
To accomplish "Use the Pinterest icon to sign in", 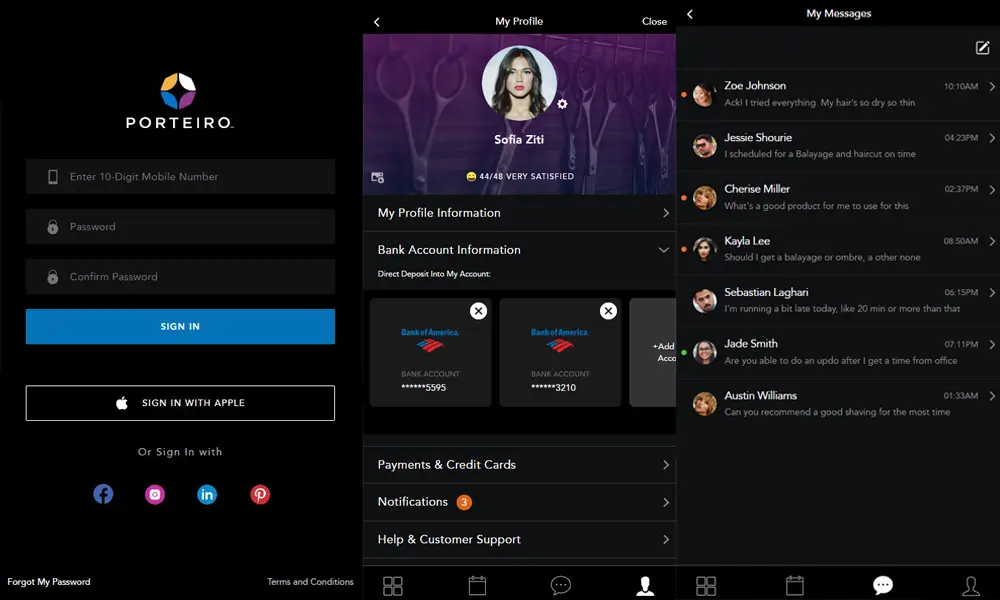I will (260, 494).
